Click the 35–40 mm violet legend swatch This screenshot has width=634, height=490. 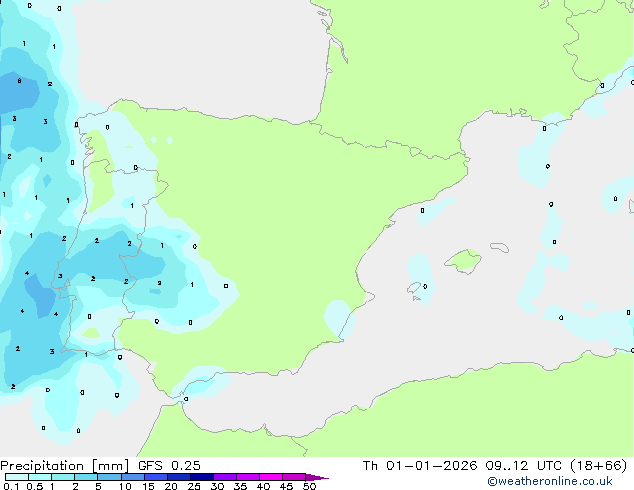point(248,477)
